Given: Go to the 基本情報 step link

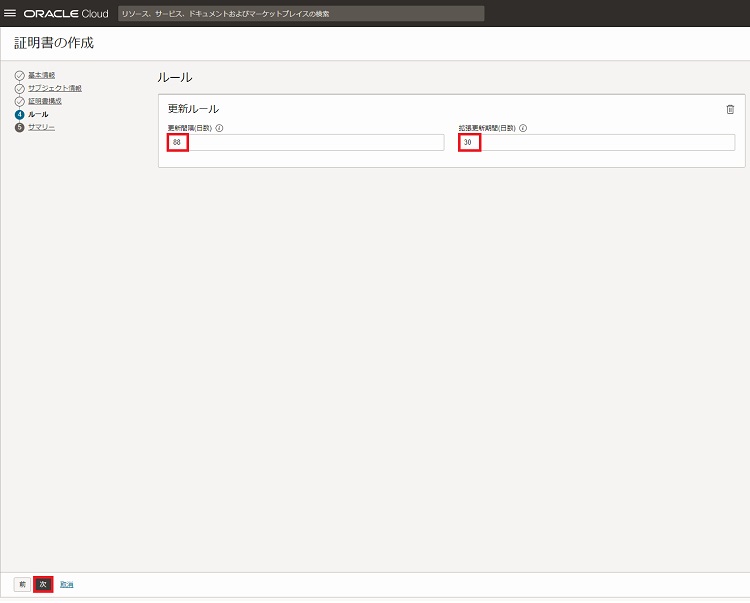Looking at the screenshot, I should point(41,76).
